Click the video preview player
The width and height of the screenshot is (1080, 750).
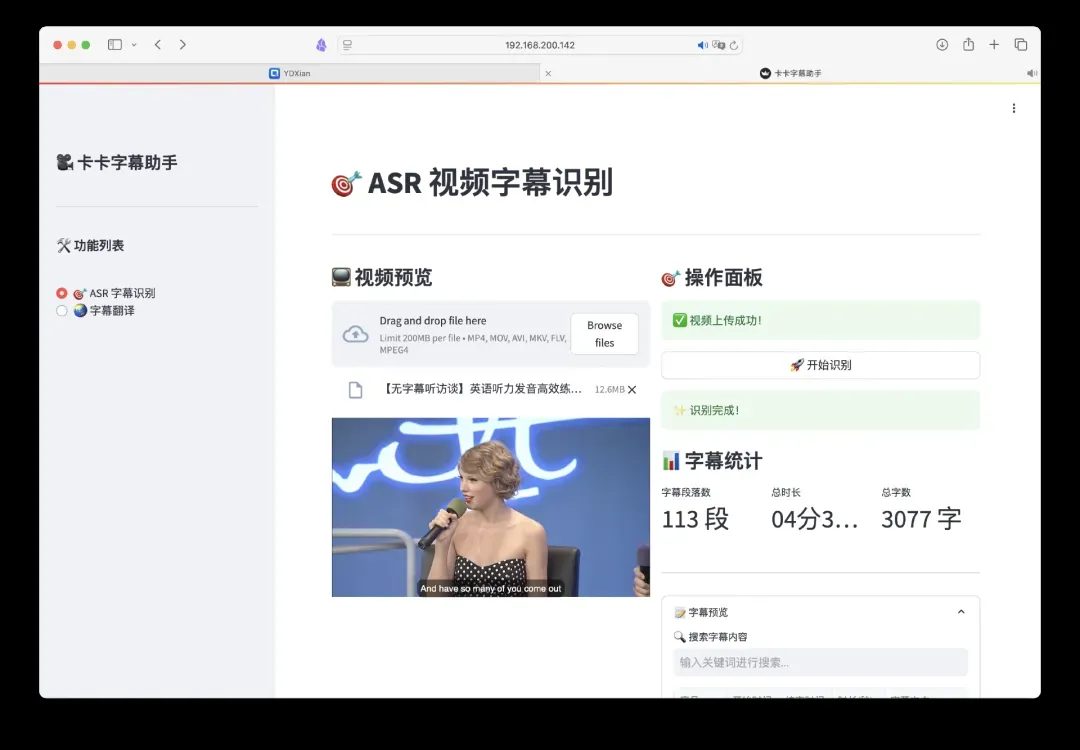click(x=490, y=507)
